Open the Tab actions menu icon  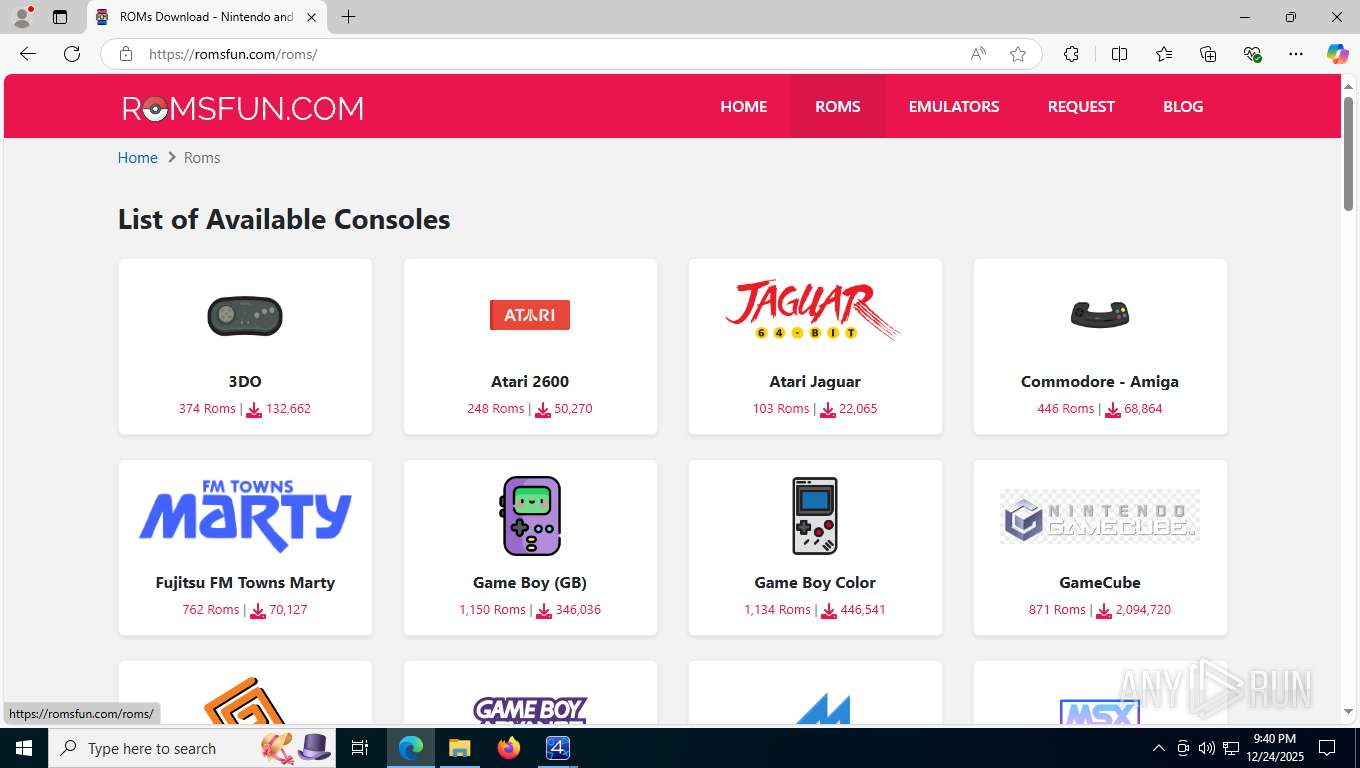(x=60, y=17)
